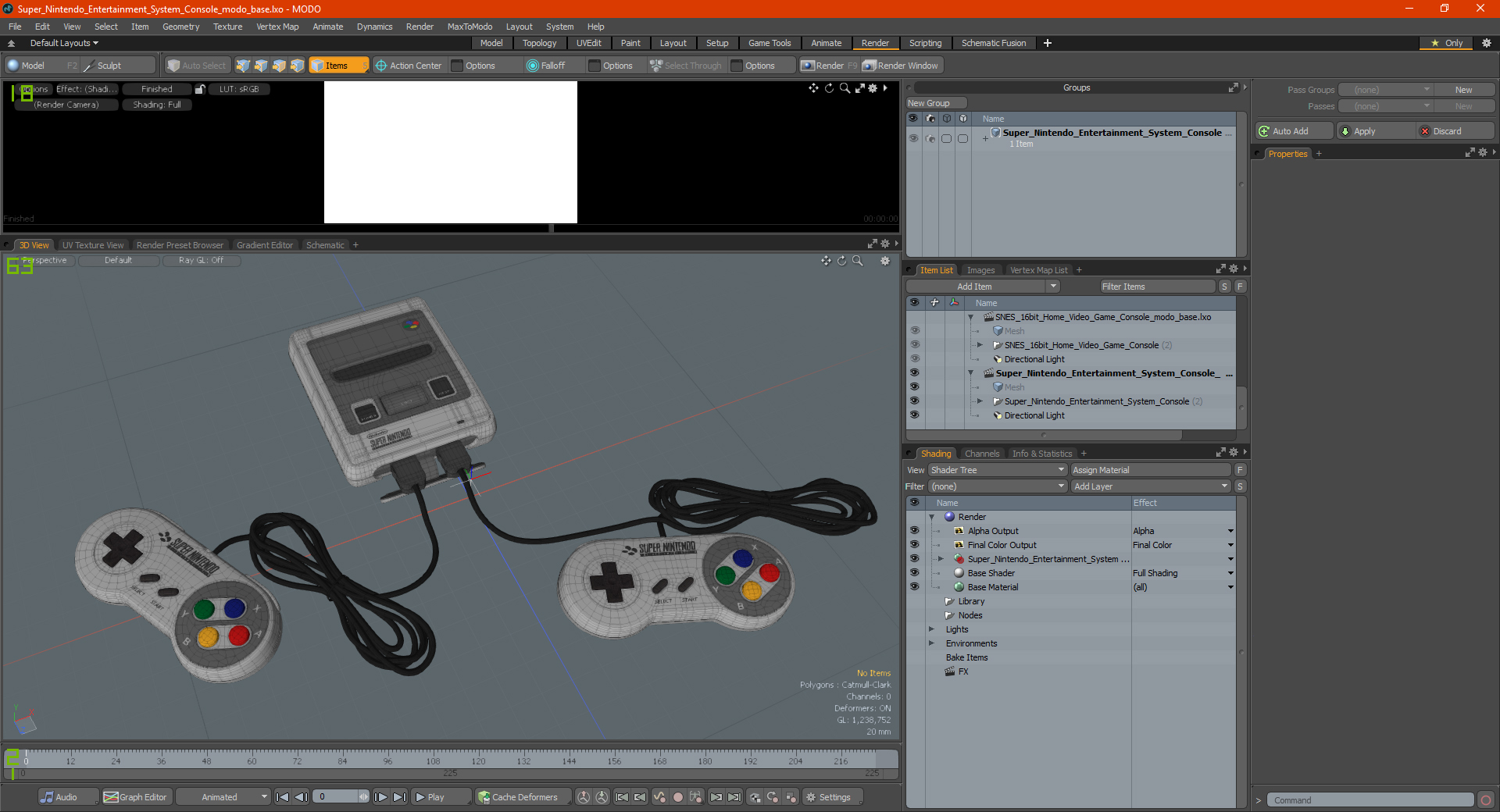Toggle Base Material visibility eye
The width and height of the screenshot is (1500, 812).
click(914, 587)
